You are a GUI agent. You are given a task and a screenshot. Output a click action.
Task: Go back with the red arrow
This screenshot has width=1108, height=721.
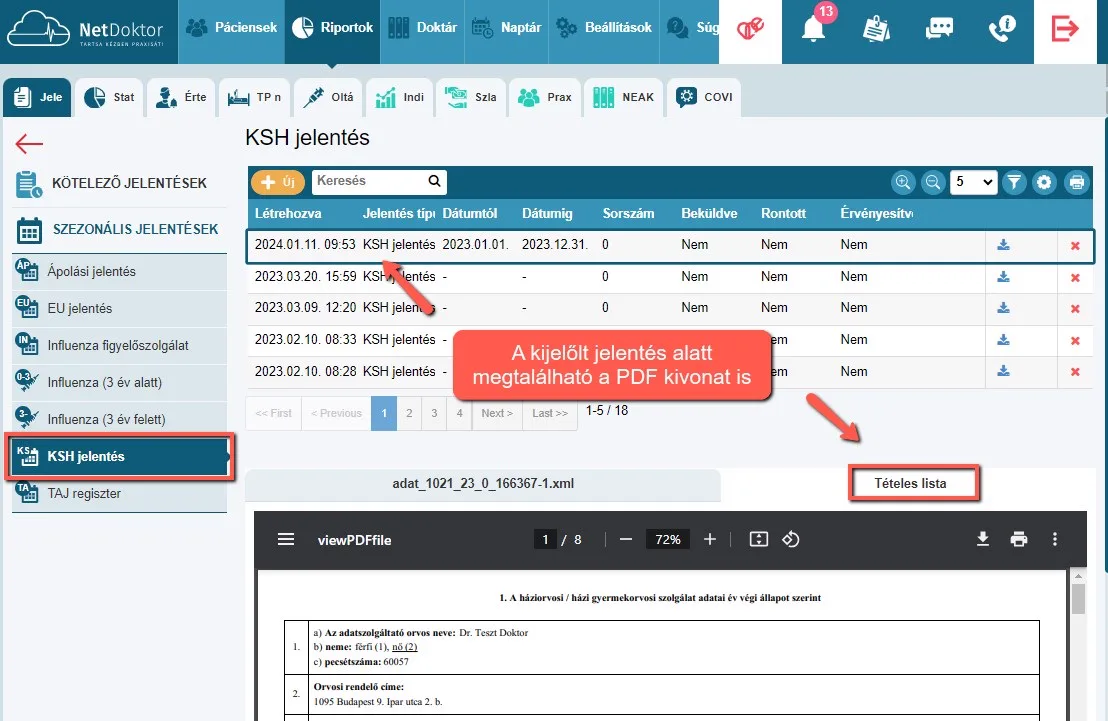pos(29,144)
